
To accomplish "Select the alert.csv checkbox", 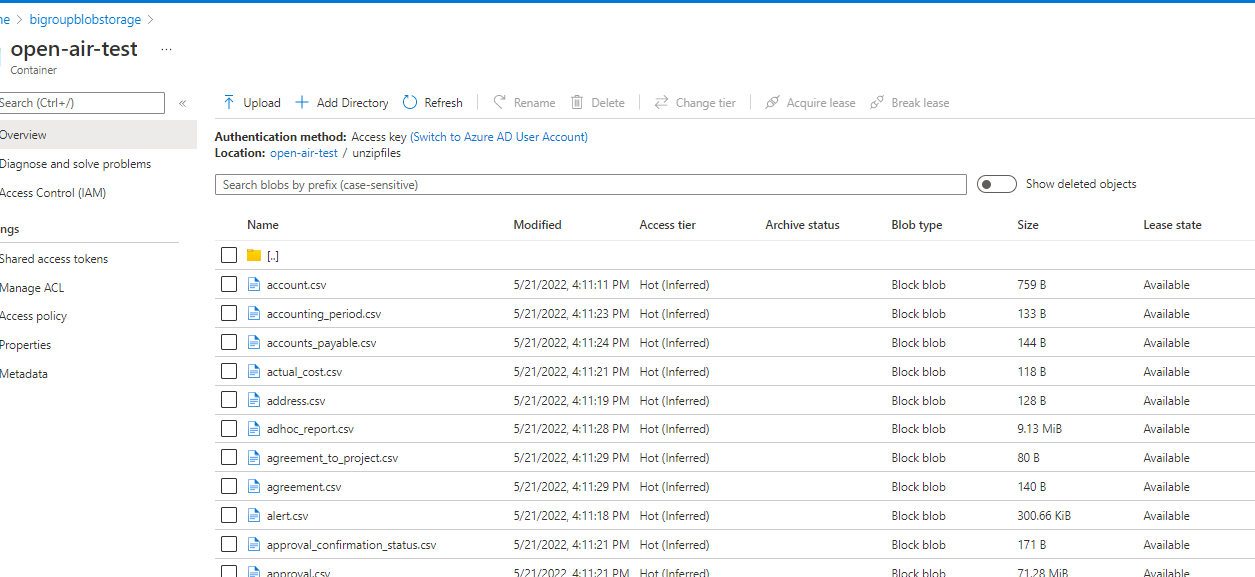I will [x=229, y=516].
